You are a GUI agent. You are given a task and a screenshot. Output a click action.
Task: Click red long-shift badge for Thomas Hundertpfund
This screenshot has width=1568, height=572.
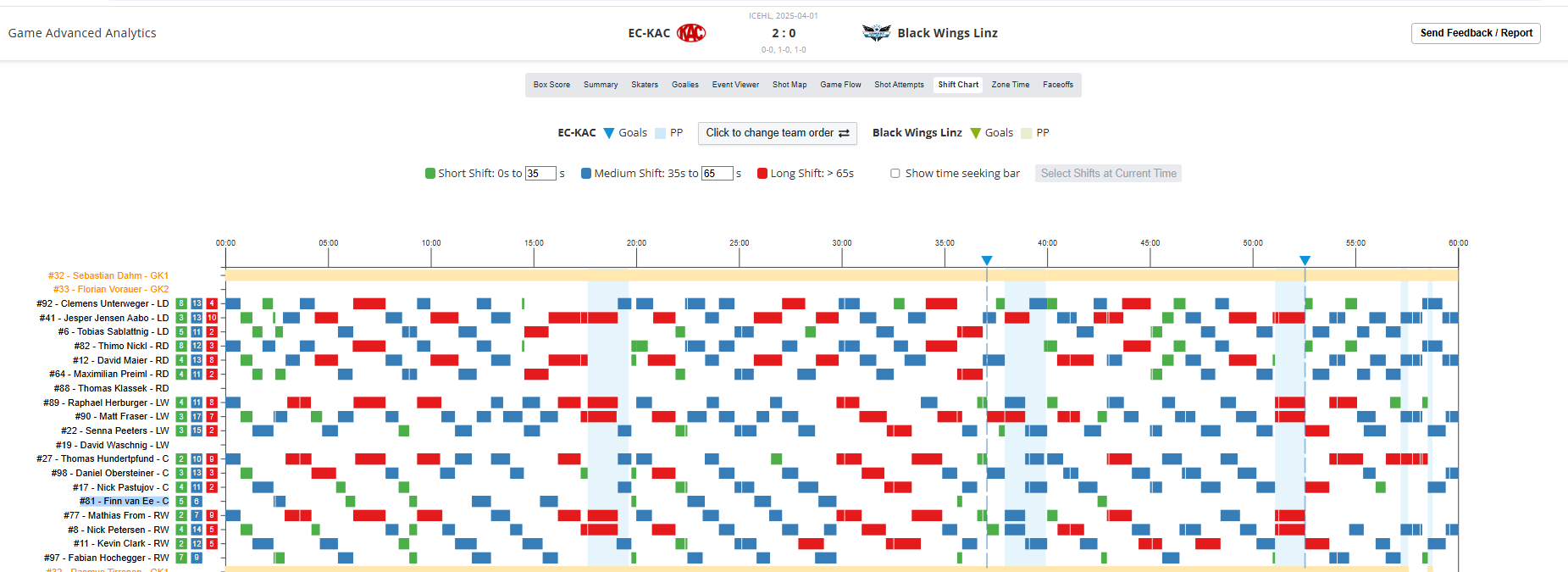[x=212, y=459]
